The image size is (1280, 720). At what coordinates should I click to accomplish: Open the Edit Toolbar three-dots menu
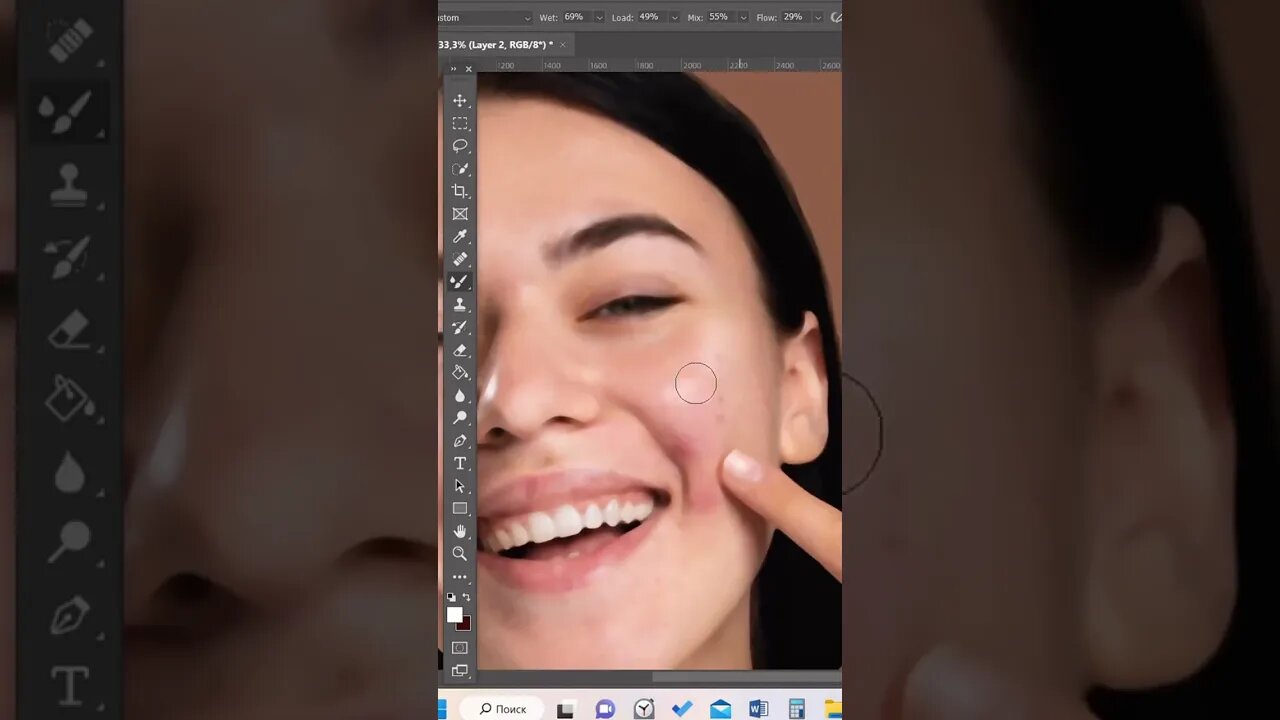[460, 577]
